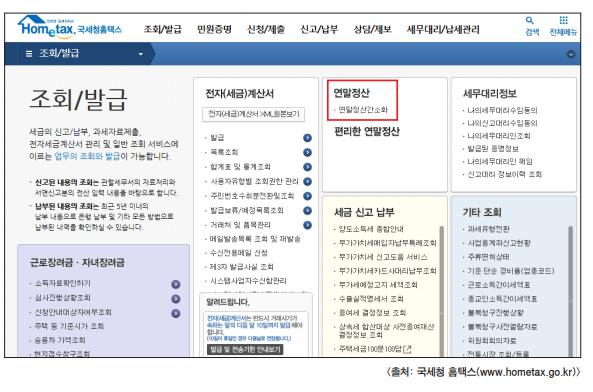Open the 양도소득세 종합안내 link
The image size is (593, 392).
click(x=371, y=229)
